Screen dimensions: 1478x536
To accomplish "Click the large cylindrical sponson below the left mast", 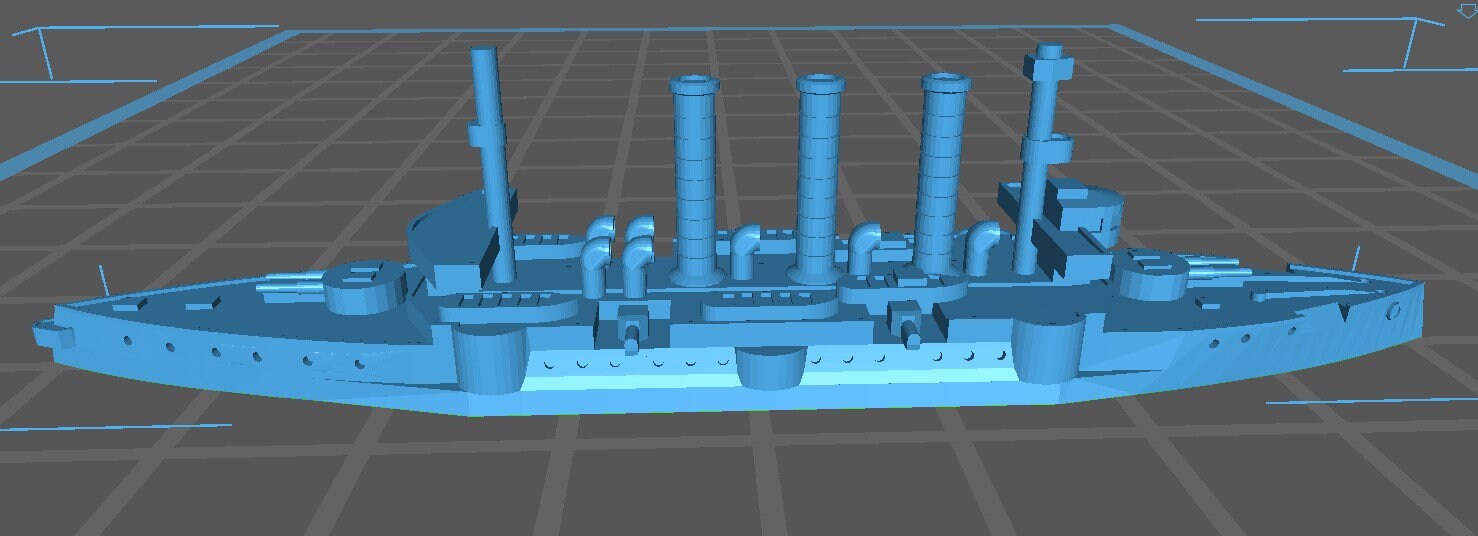I will (488, 358).
